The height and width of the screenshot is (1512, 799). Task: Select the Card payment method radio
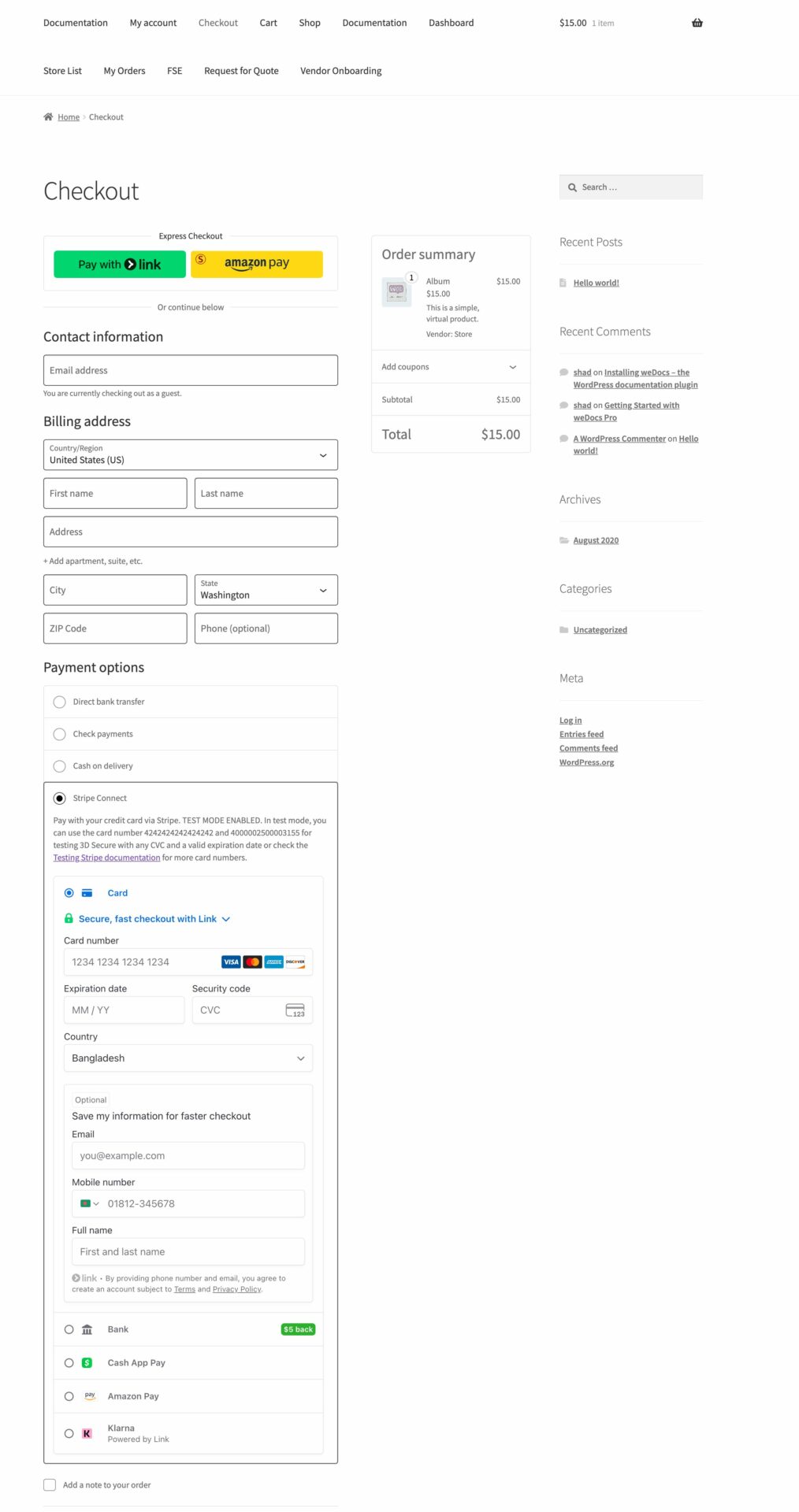(x=69, y=893)
